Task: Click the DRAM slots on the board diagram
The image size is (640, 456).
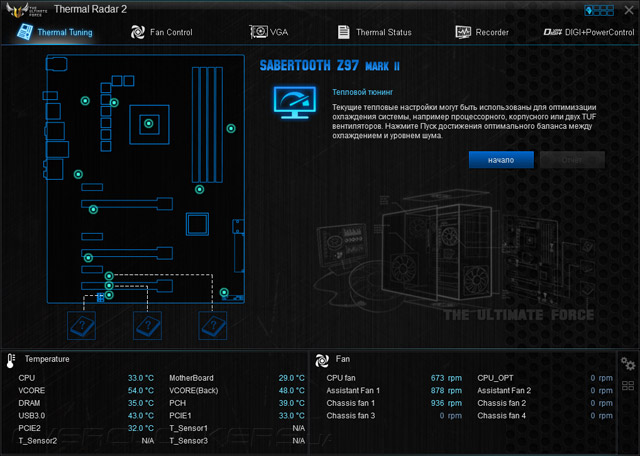Action: tap(207, 125)
